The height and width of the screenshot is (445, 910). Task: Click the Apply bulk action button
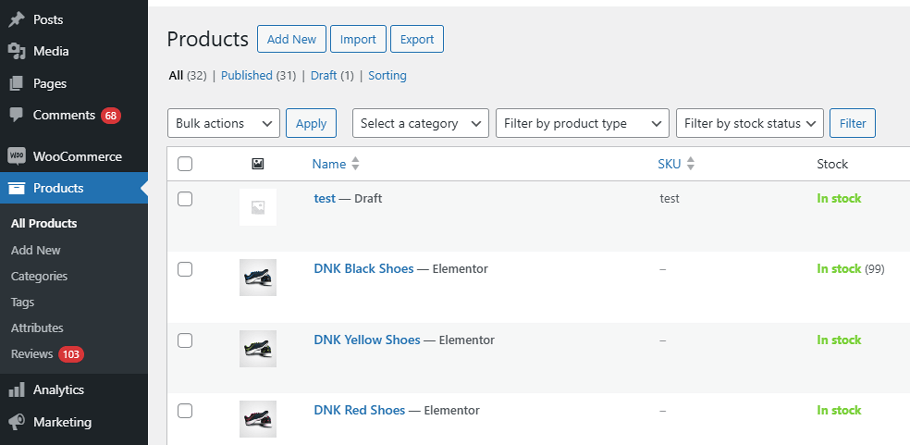(311, 123)
